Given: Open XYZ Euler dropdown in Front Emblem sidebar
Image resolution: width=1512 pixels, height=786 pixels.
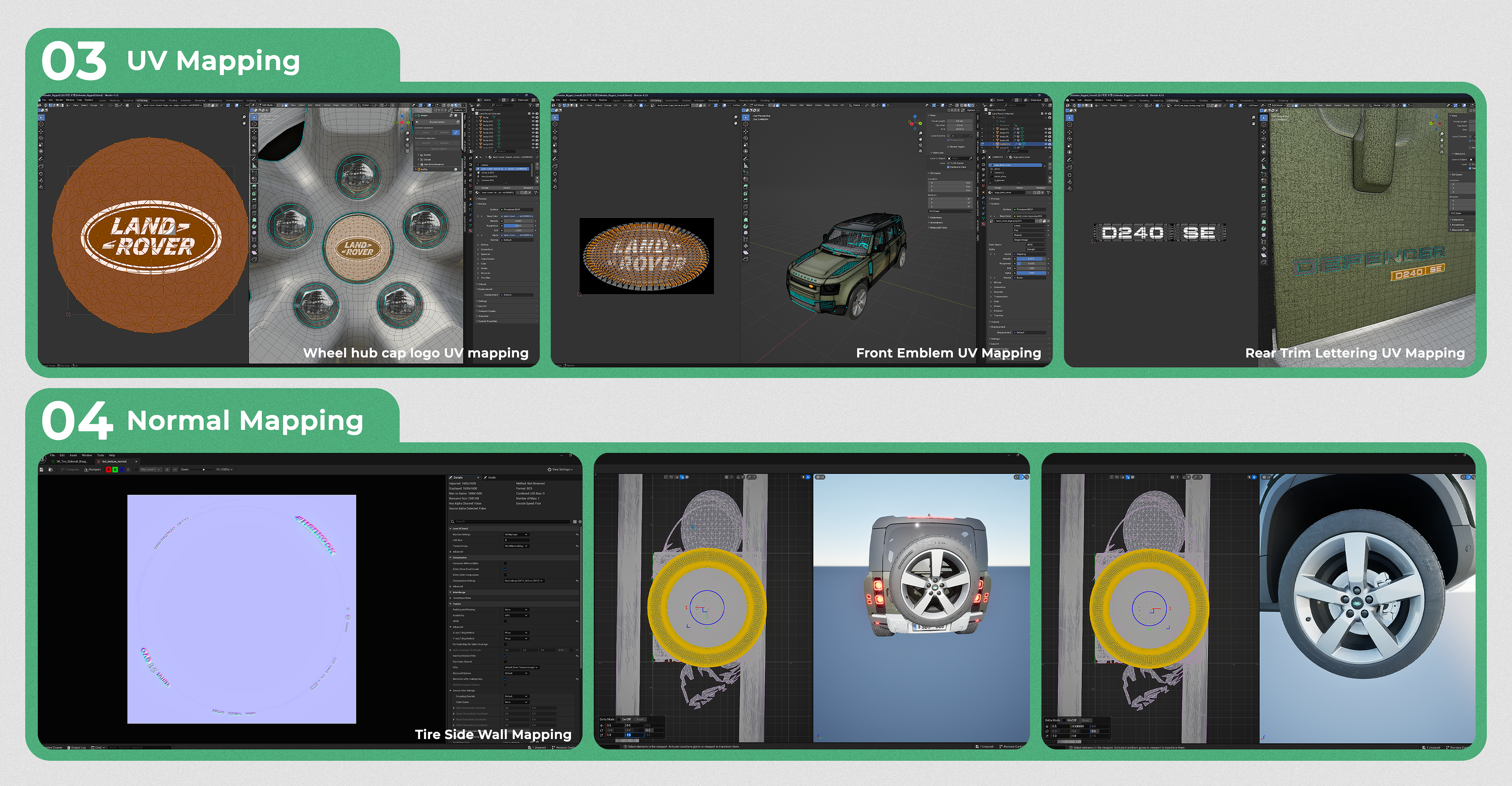Looking at the screenshot, I should (x=950, y=212).
